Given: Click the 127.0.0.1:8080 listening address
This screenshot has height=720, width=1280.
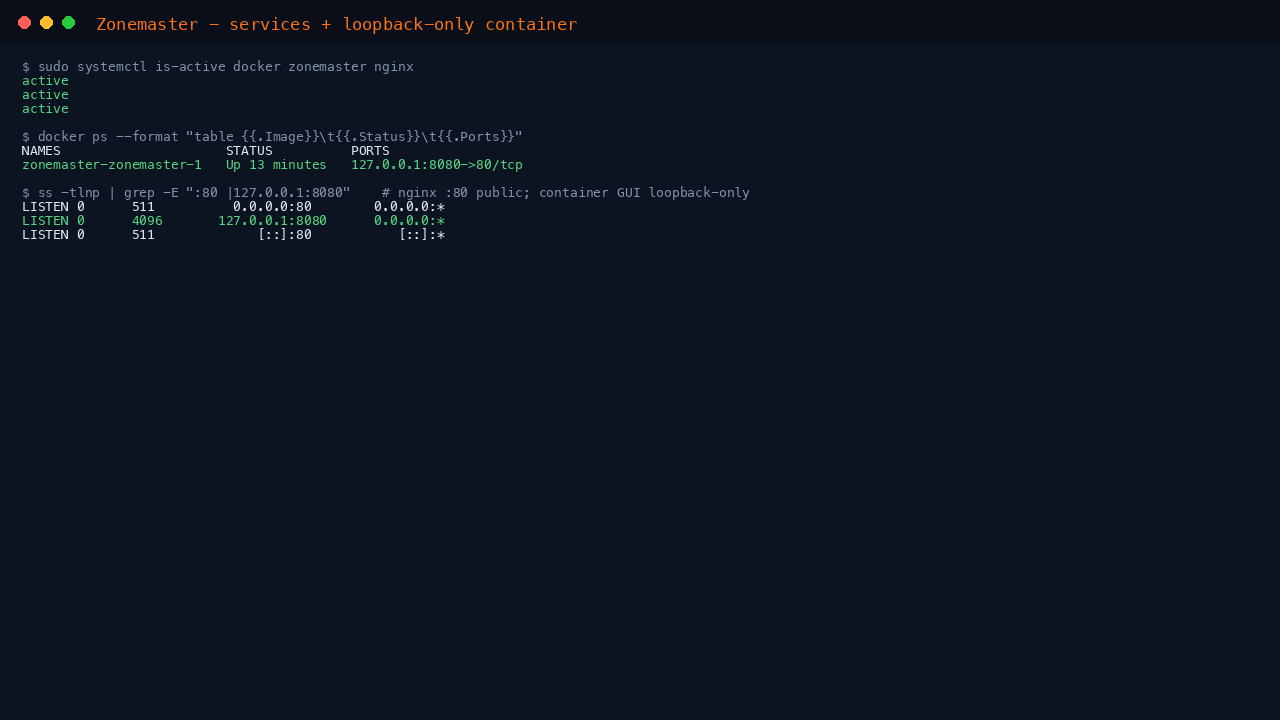Looking at the screenshot, I should pos(272,221).
